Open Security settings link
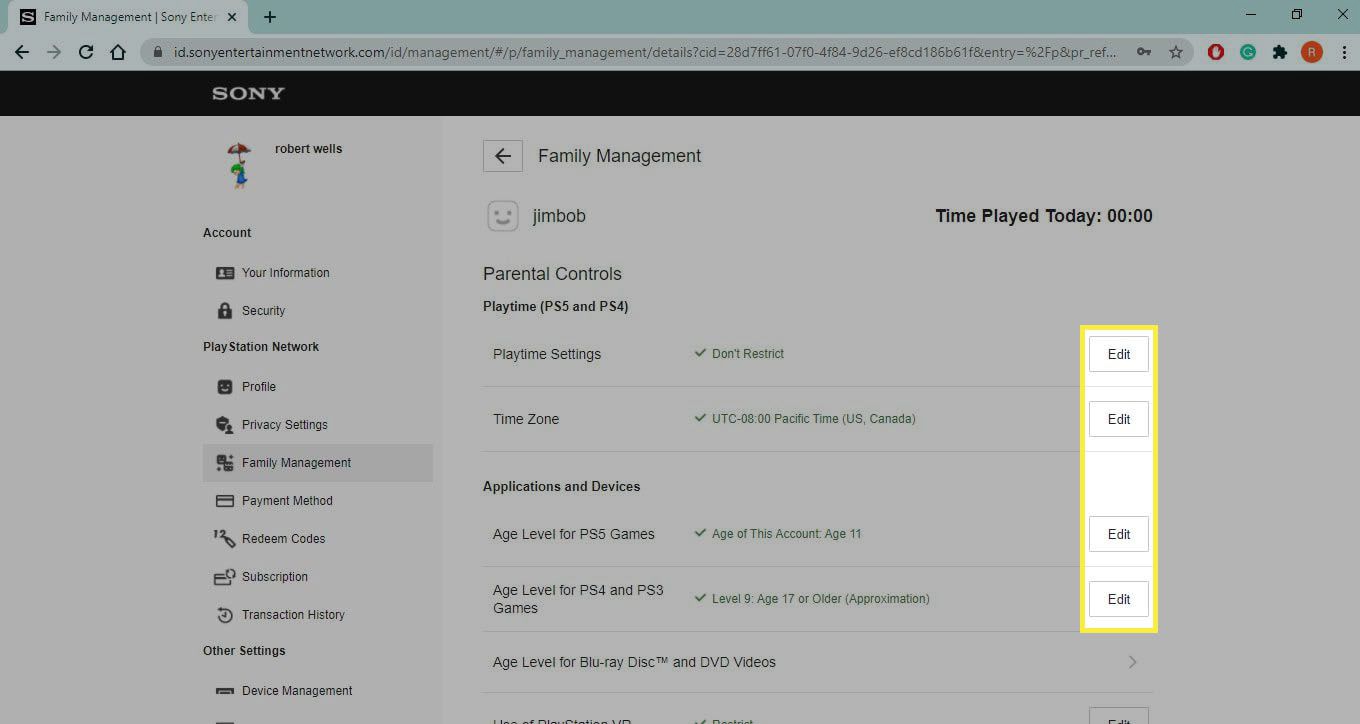This screenshot has height=724, width=1360. (263, 311)
